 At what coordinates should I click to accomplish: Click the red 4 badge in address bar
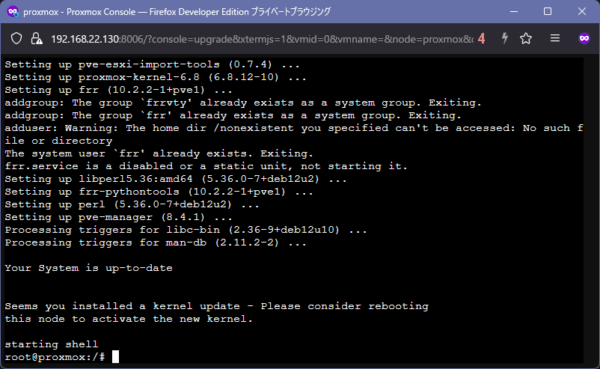pyautogui.click(x=481, y=39)
